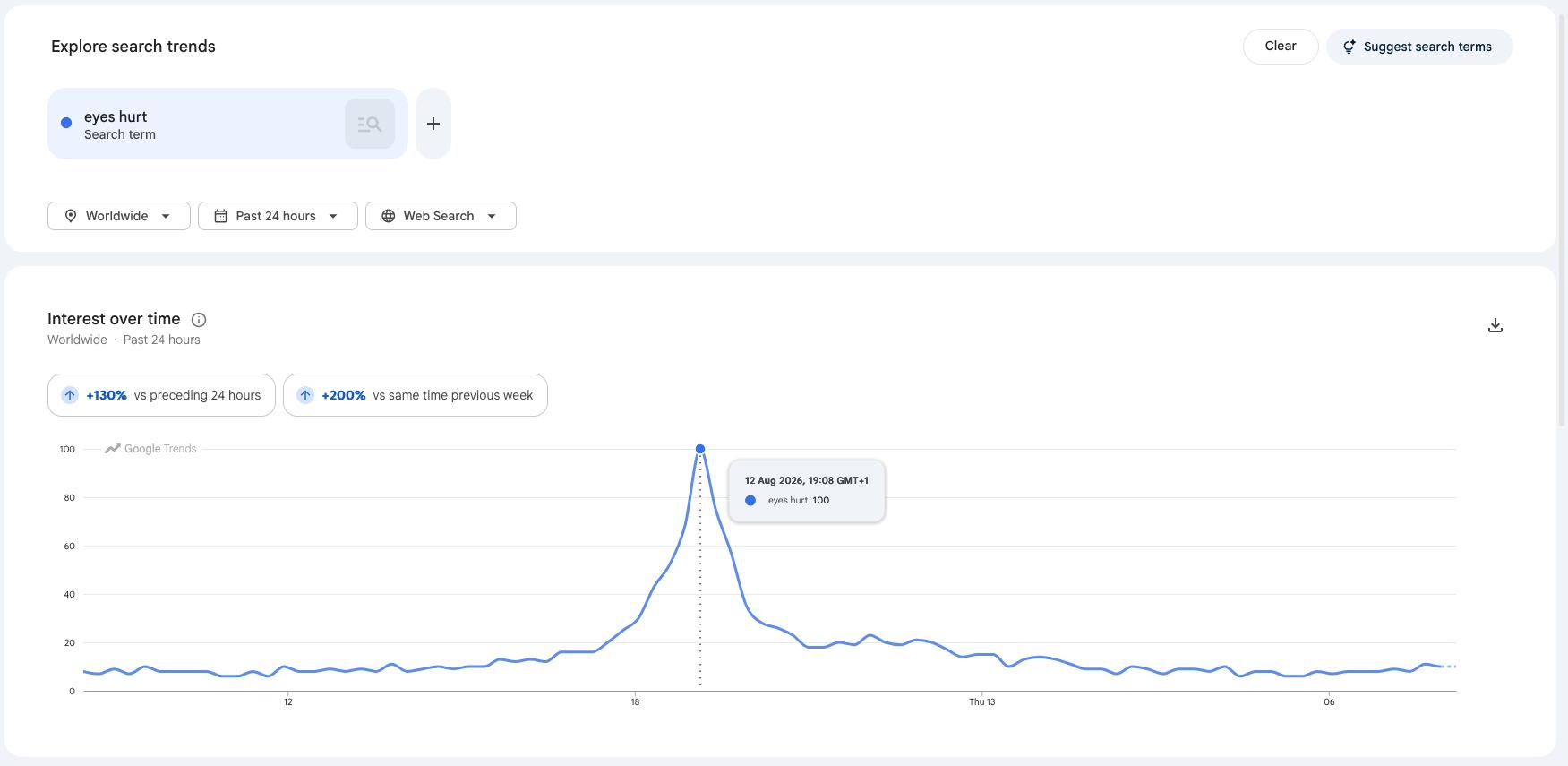The width and height of the screenshot is (1568, 766).
Task: Click the blue dot beside eyes hurt term
Action: click(66, 123)
